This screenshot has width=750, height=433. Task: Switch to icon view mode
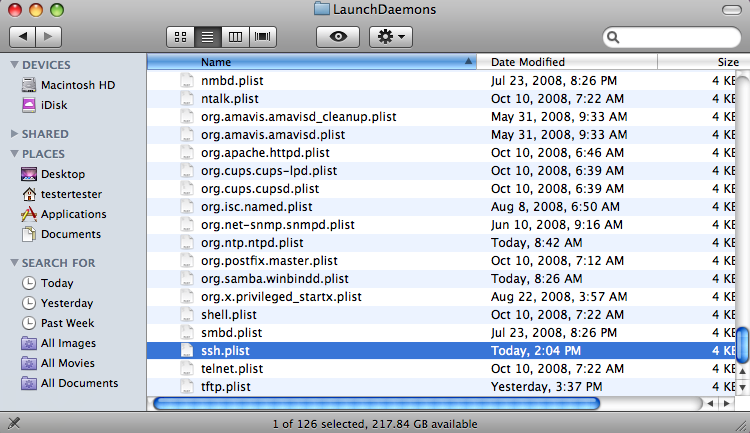click(180, 37)
